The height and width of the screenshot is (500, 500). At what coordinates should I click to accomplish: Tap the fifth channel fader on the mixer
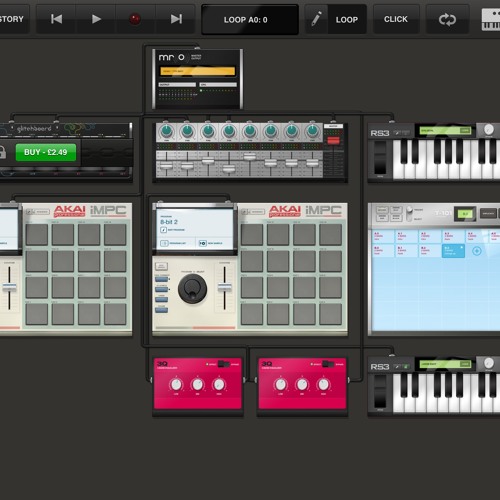[x=250, y=156]
